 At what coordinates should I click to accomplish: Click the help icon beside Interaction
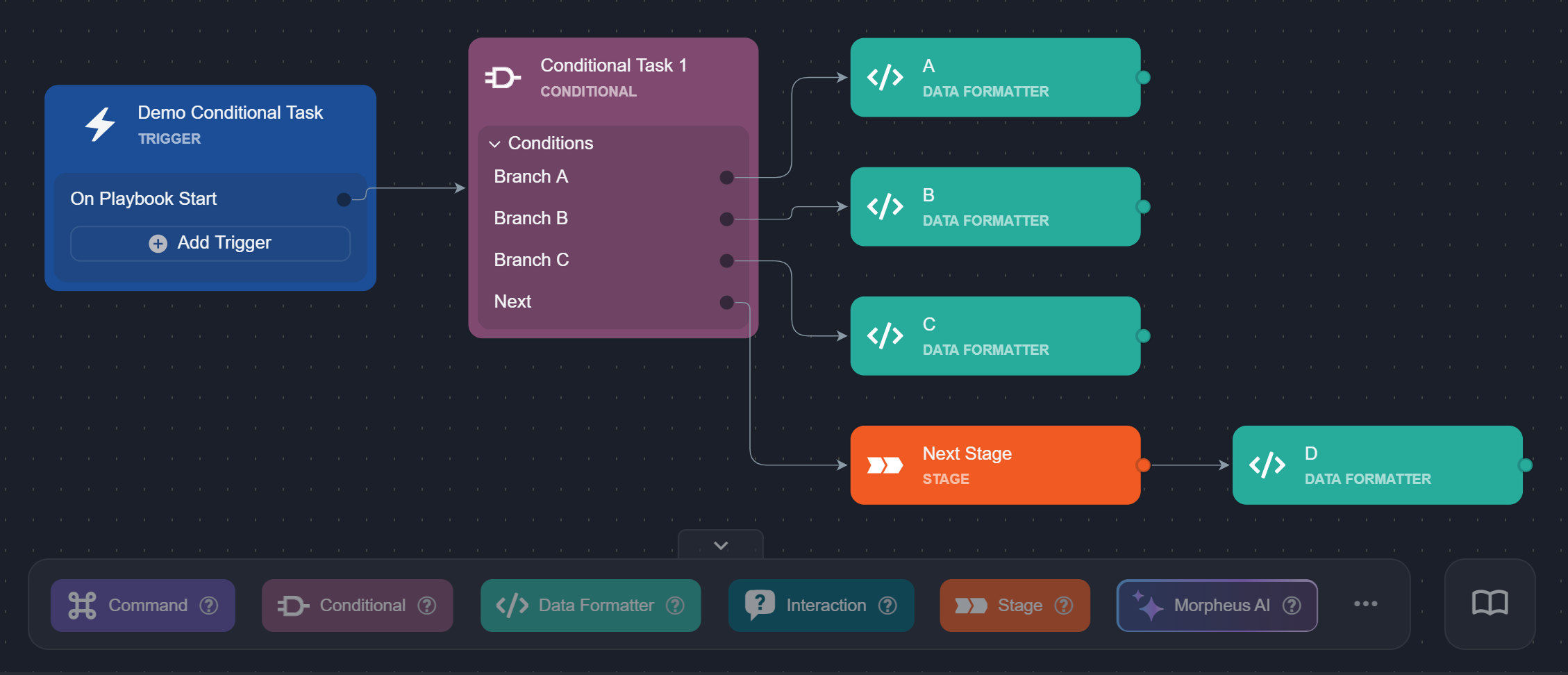(x=887, y=606)
